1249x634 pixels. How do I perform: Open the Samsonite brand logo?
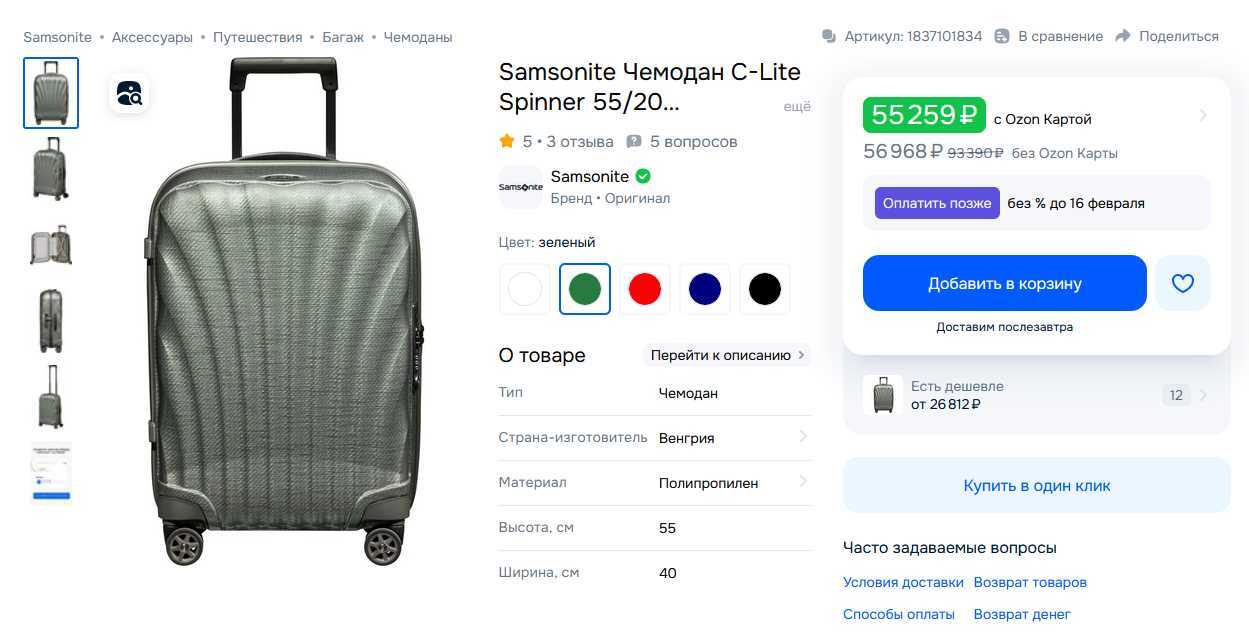520,187
